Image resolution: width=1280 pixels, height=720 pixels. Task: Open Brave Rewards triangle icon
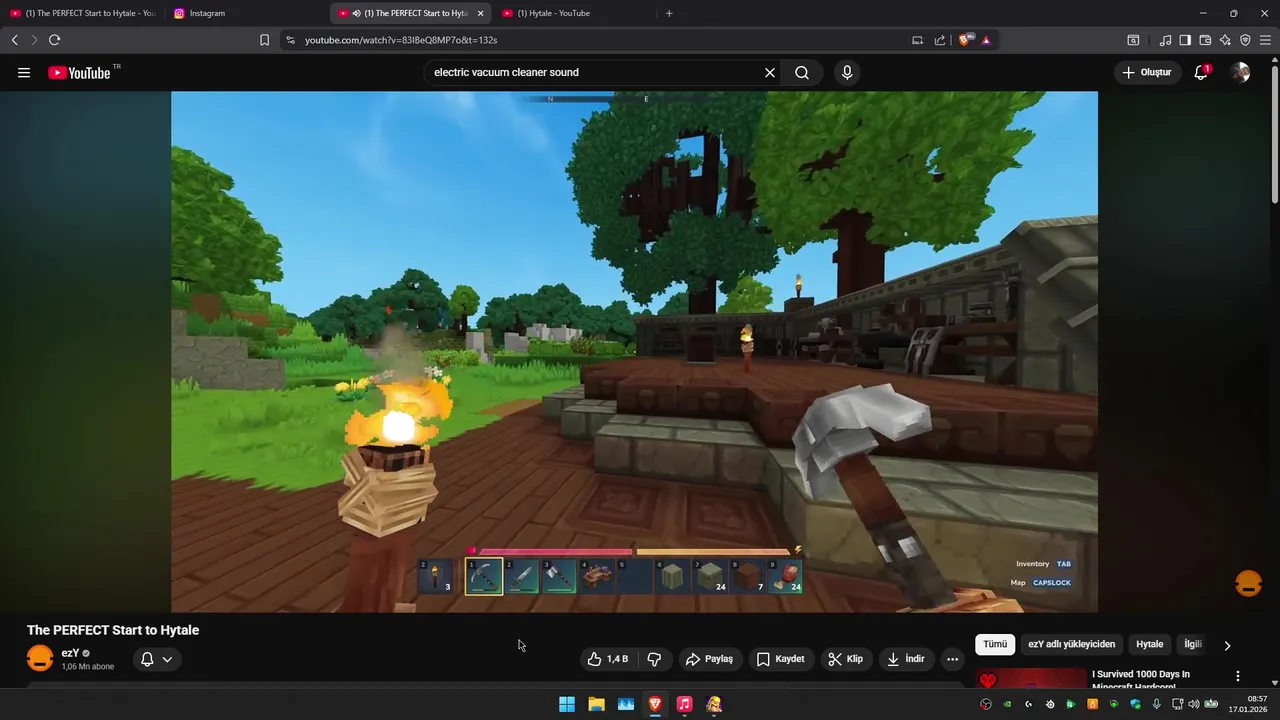point(986,40)
